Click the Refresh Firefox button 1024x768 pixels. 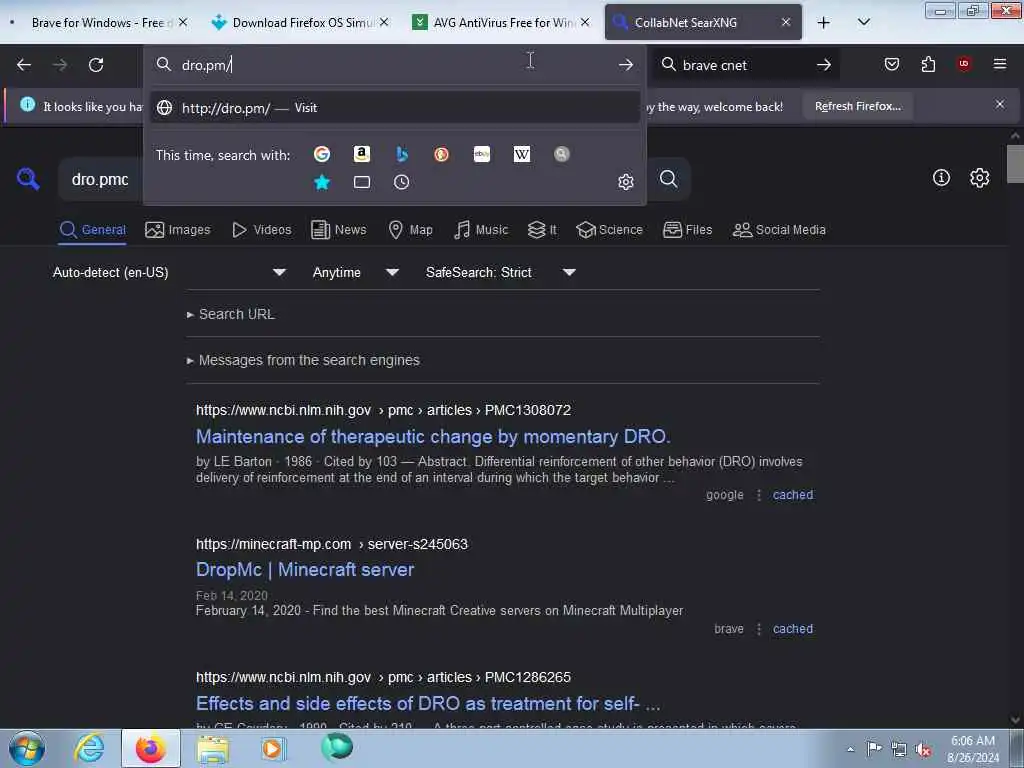click(x=857, y=106)
